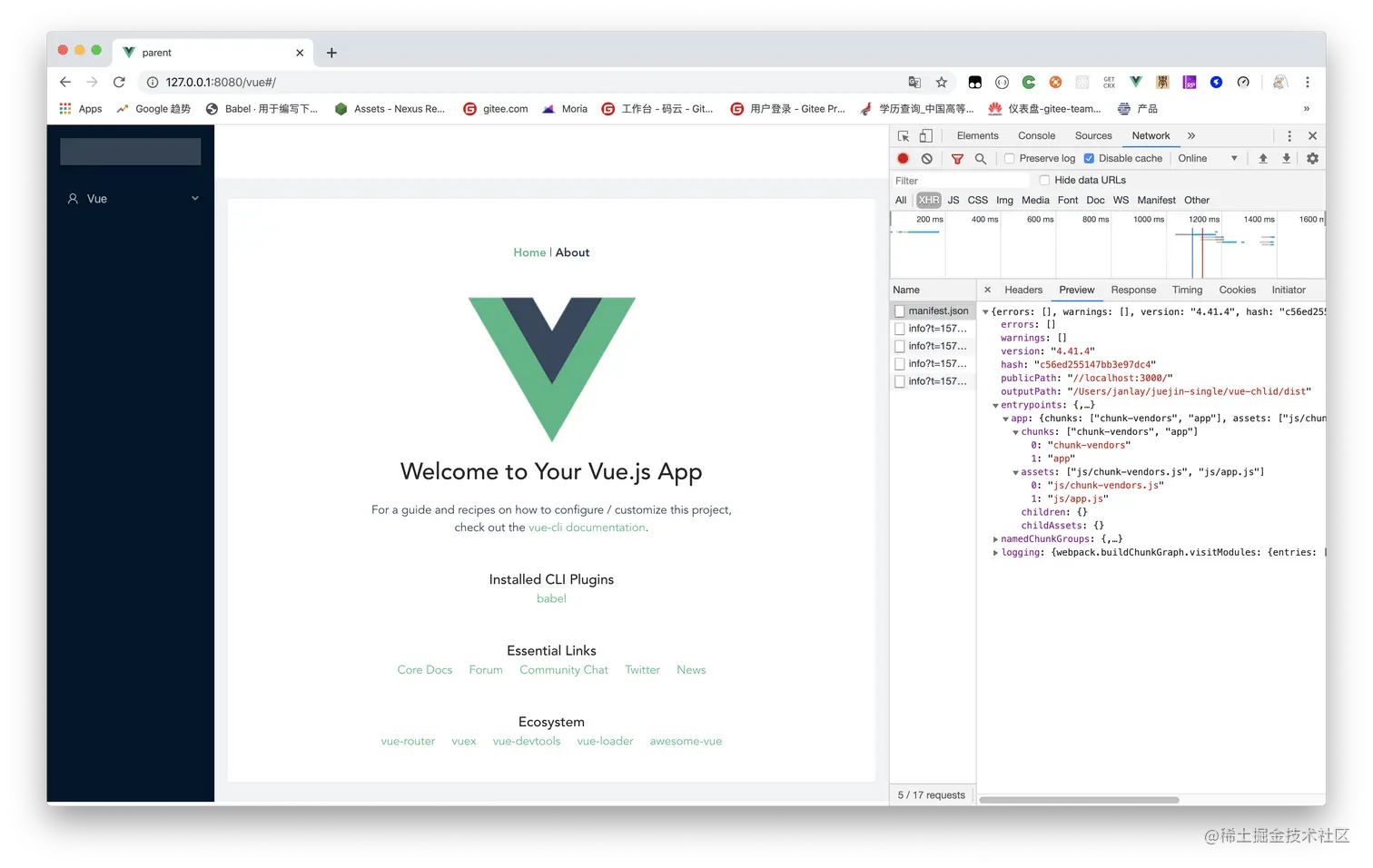Expand the Vue sidebar menu

(x=131, y=199)
